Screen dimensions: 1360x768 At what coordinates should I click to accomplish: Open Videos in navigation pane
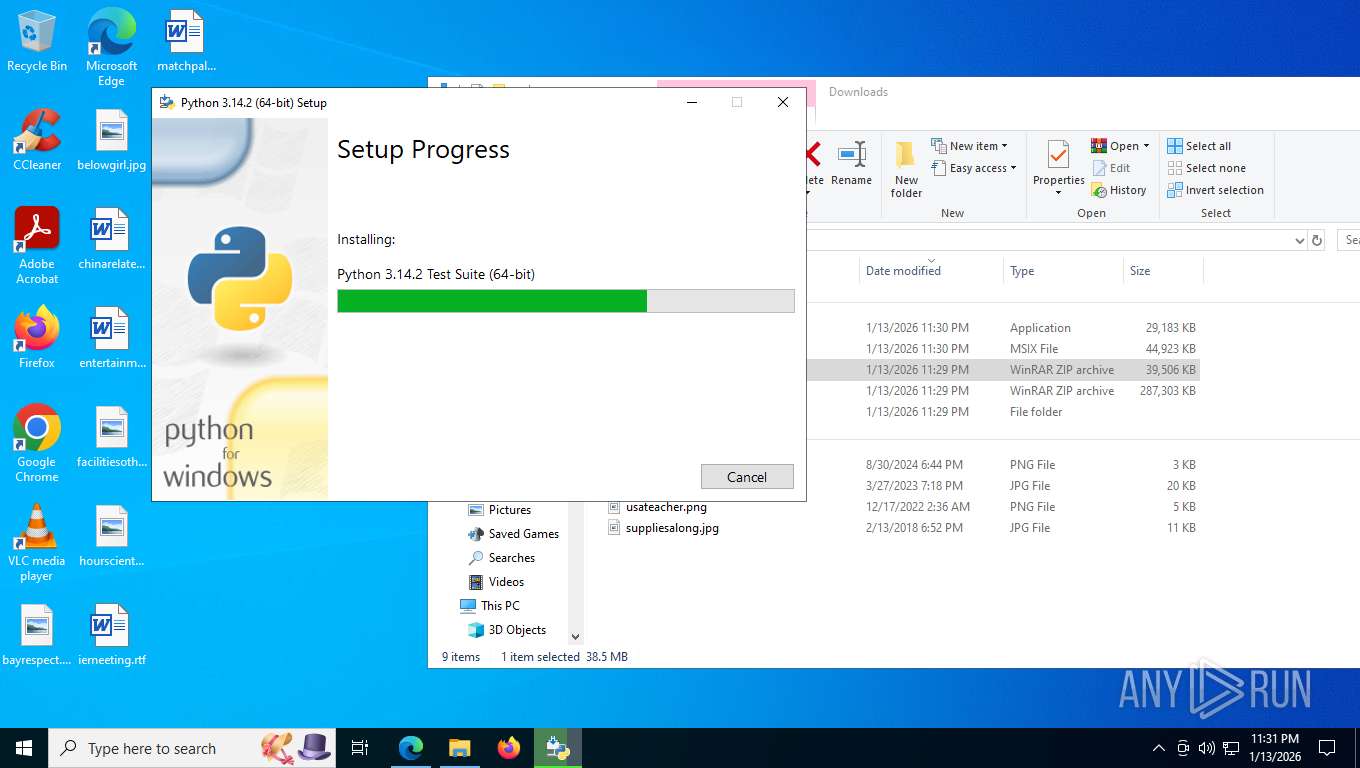click(497, 582)
